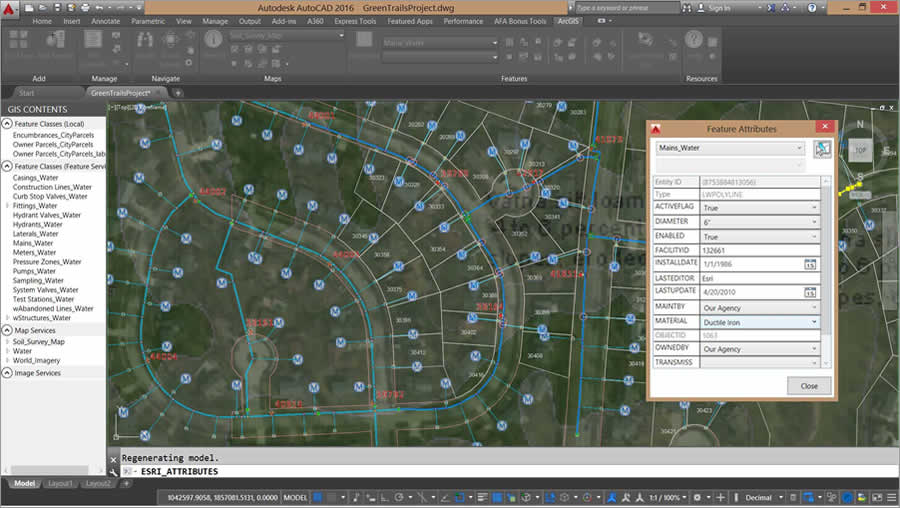Collapse the Feature Classes (Local) group
The width and height of the screenshot is (900, 508).
click(7, 123)
